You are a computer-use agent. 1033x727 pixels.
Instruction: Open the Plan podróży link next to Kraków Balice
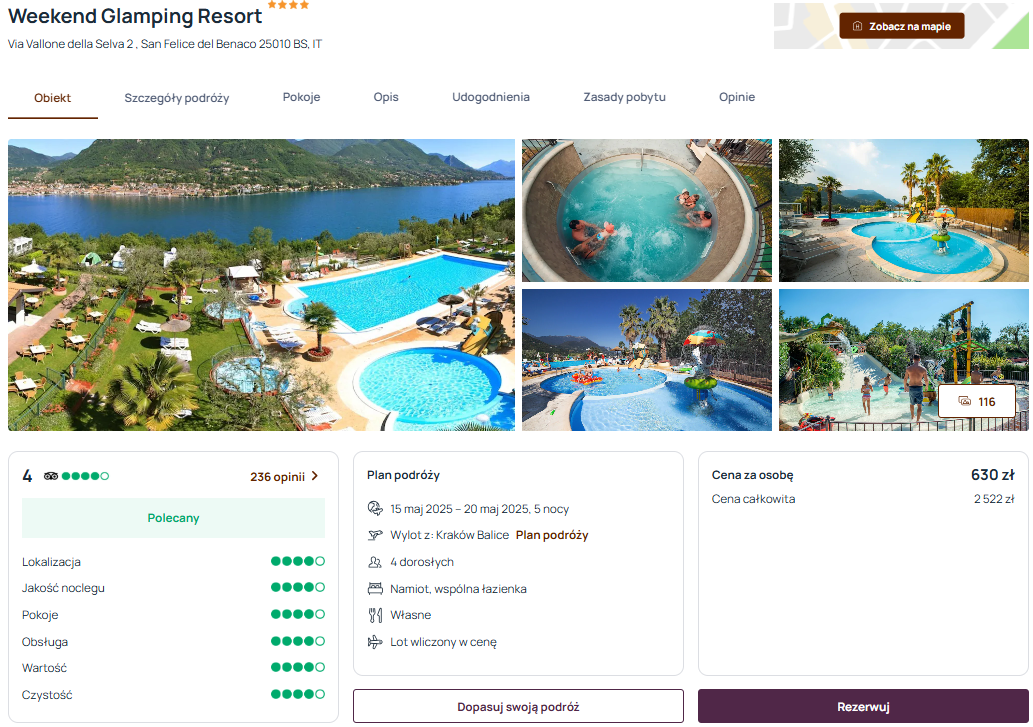coord(552,535)
